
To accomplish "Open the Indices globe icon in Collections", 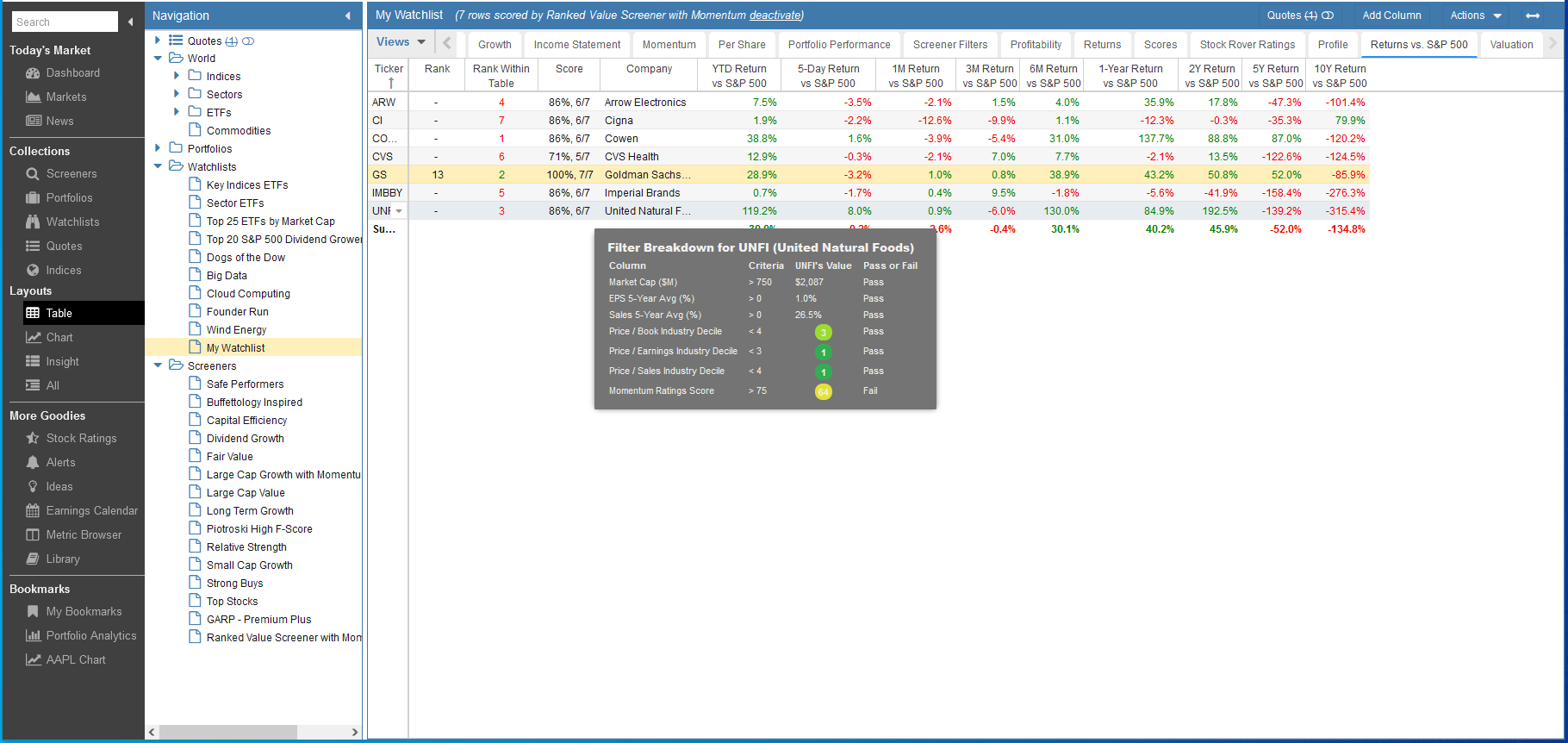I will click(34, 271).
